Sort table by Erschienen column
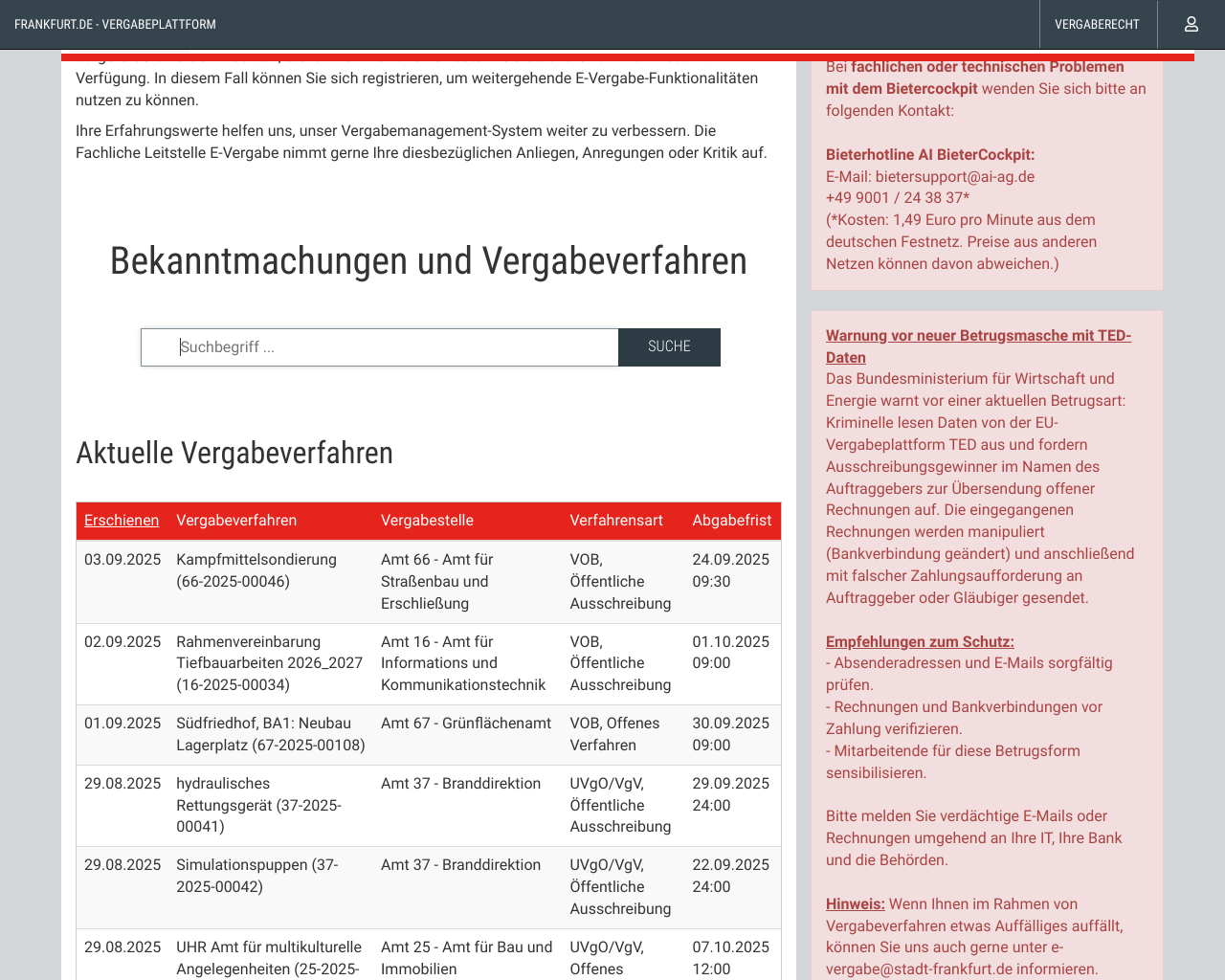The width and height of the screenshot is (1225, 980). pyautogui.click(x=122, y=521)
